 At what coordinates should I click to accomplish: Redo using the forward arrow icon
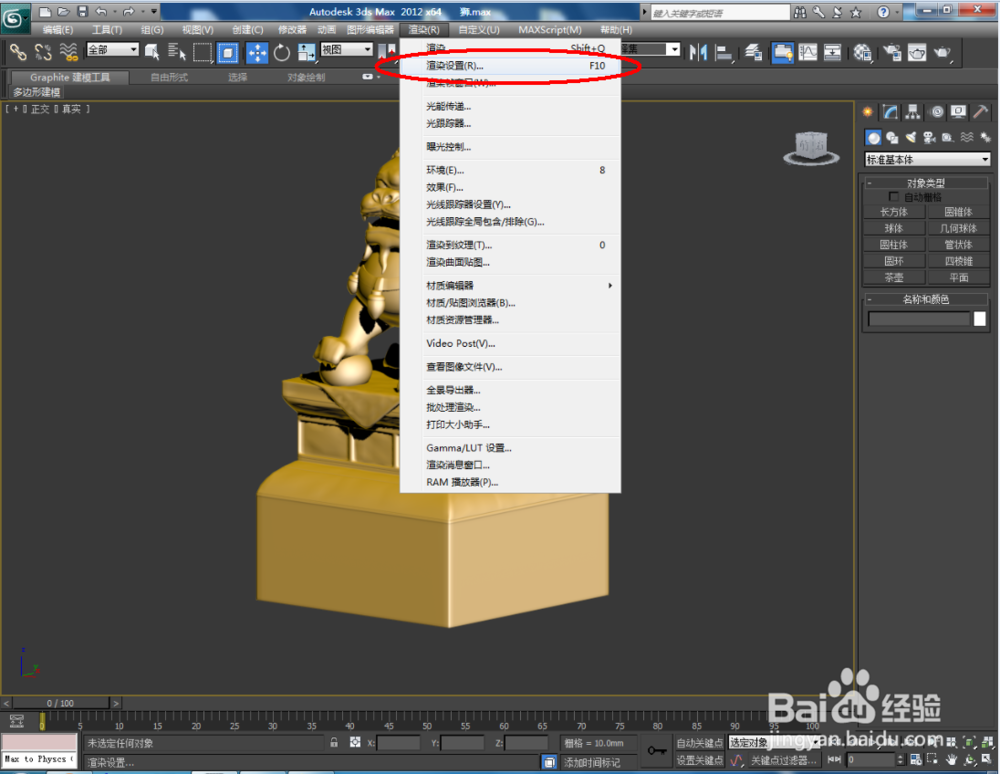pyautogui.click(x=129, y=11)
